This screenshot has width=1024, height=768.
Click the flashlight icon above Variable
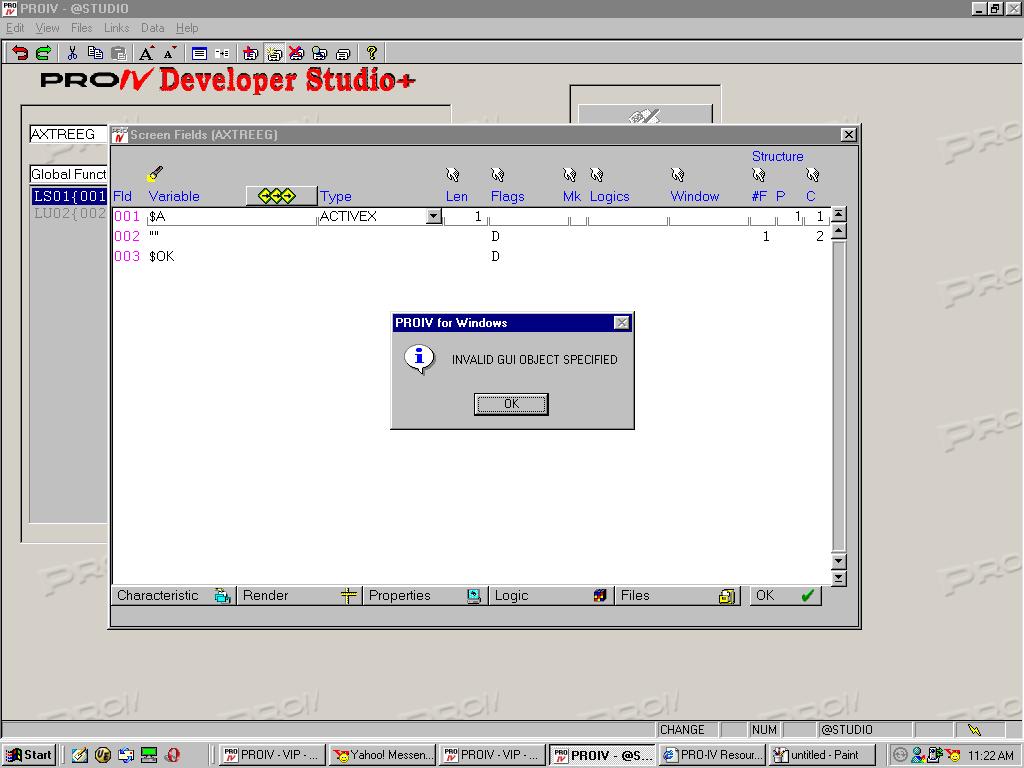[155, 173]
